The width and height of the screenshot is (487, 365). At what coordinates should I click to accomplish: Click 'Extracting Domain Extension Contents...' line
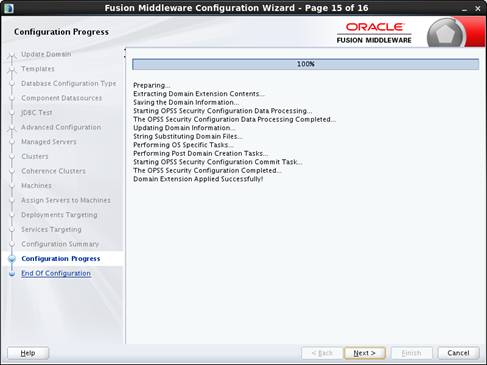pyautogui.click(x=199, y=94)
